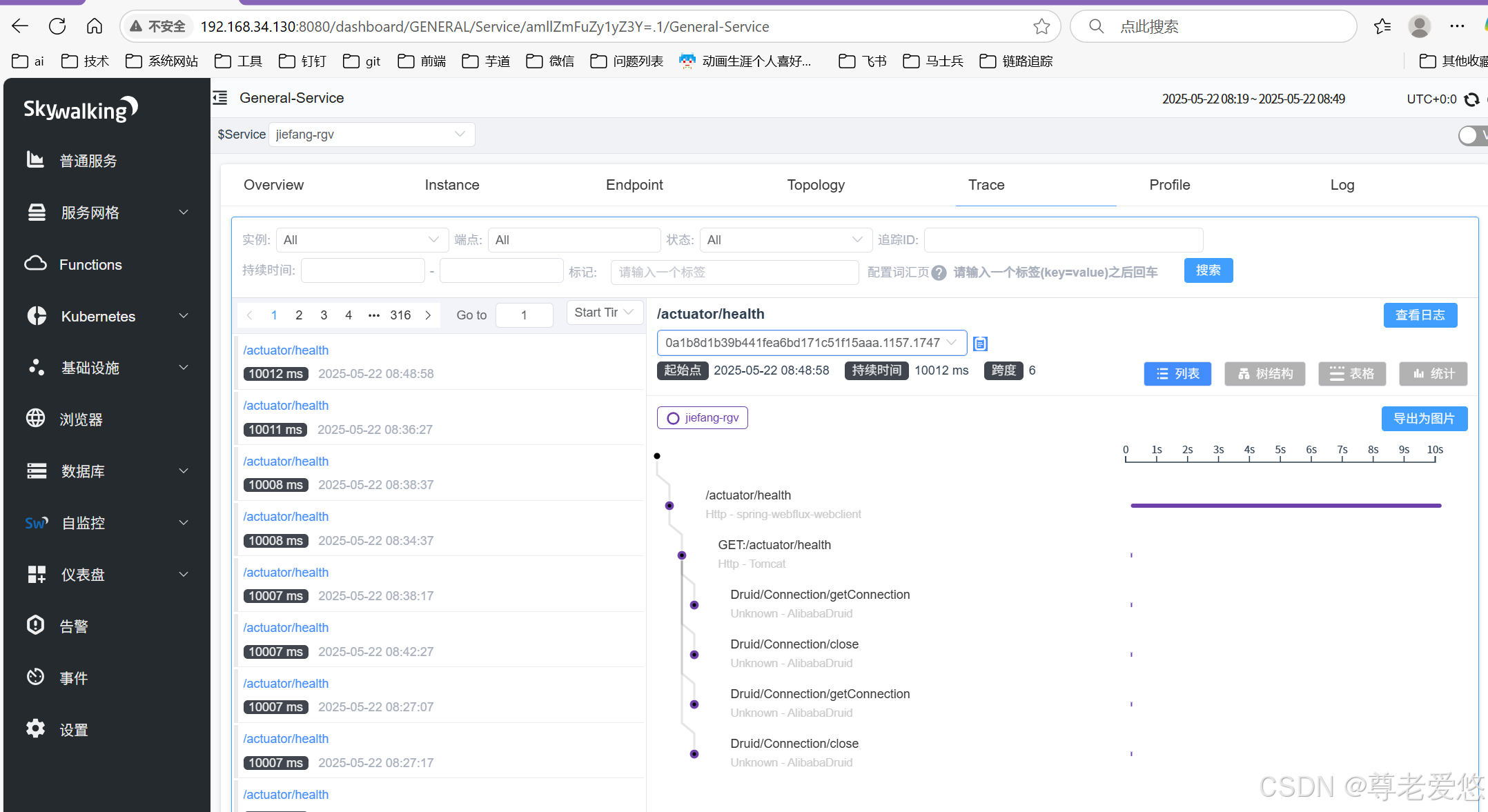Screen dimensions: 1488x812
Task: Open the 浏览器 globe icon
Action: point(35,418)
